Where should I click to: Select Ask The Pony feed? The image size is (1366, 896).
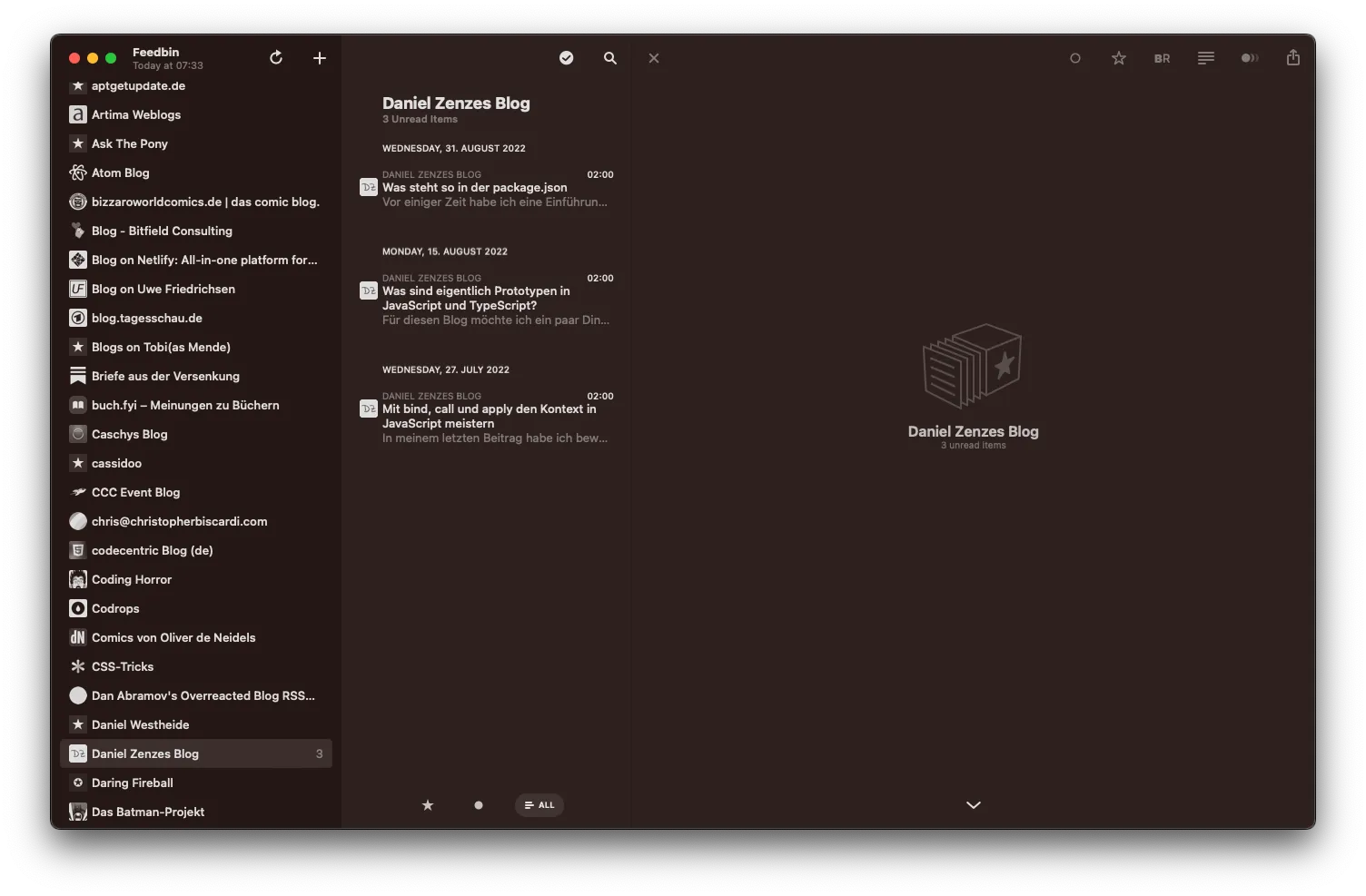click(196, 143)
